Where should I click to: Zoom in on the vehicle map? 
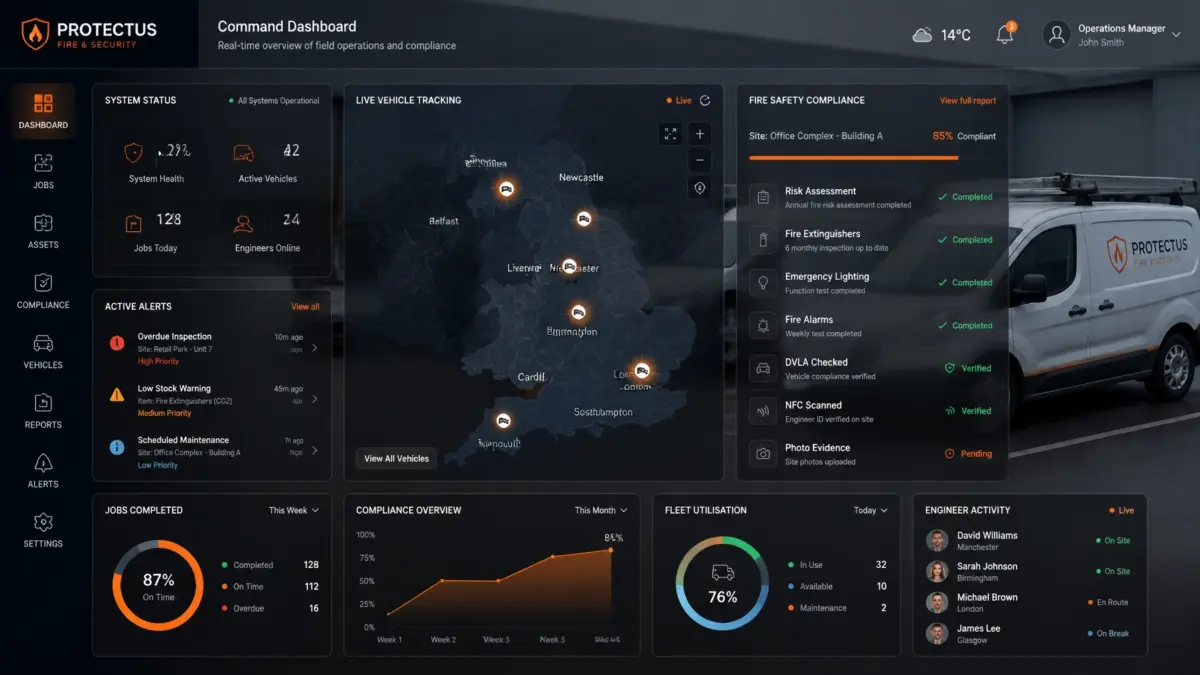coord(700,134)
